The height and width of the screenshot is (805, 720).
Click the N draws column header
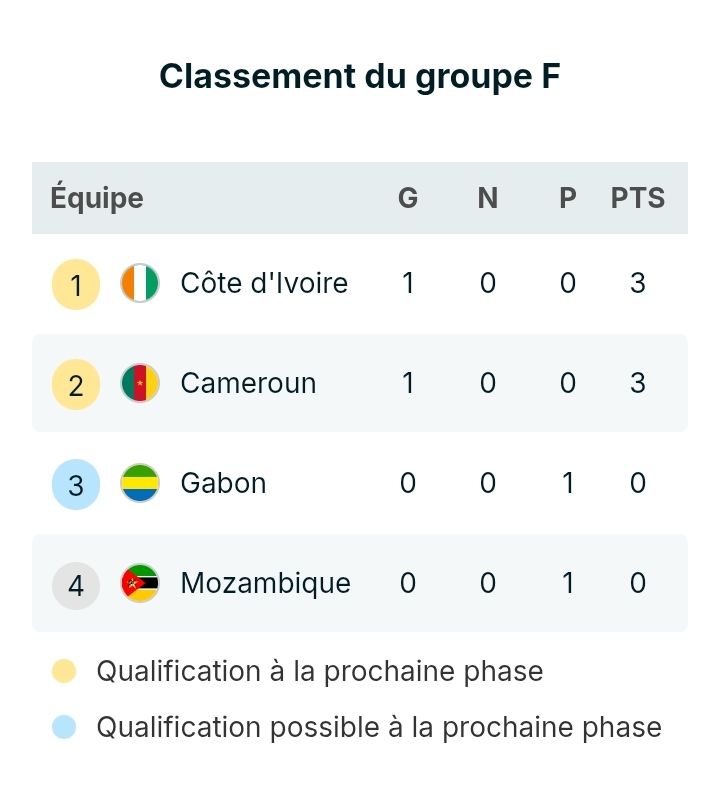coord(488,198)
